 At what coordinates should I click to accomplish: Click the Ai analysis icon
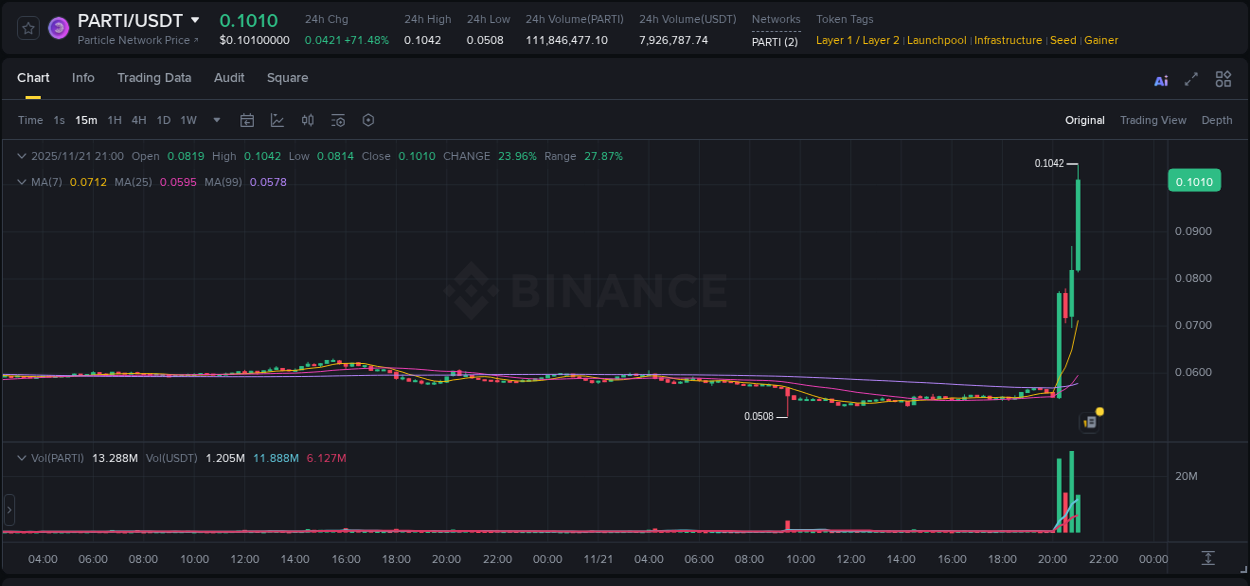pyautogui.click(x=1160, y=79)
